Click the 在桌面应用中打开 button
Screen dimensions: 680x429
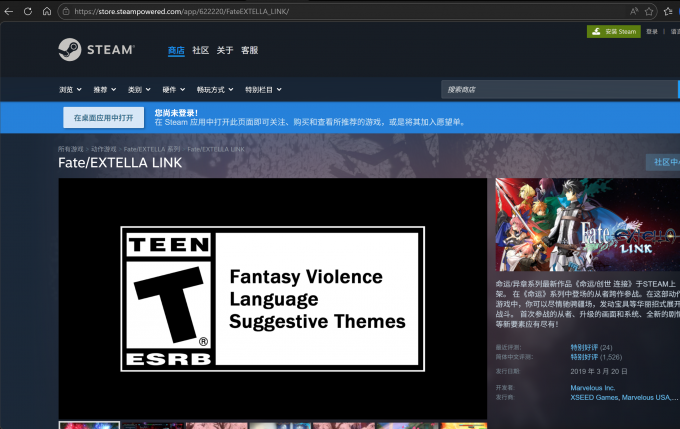coord(104,118)
